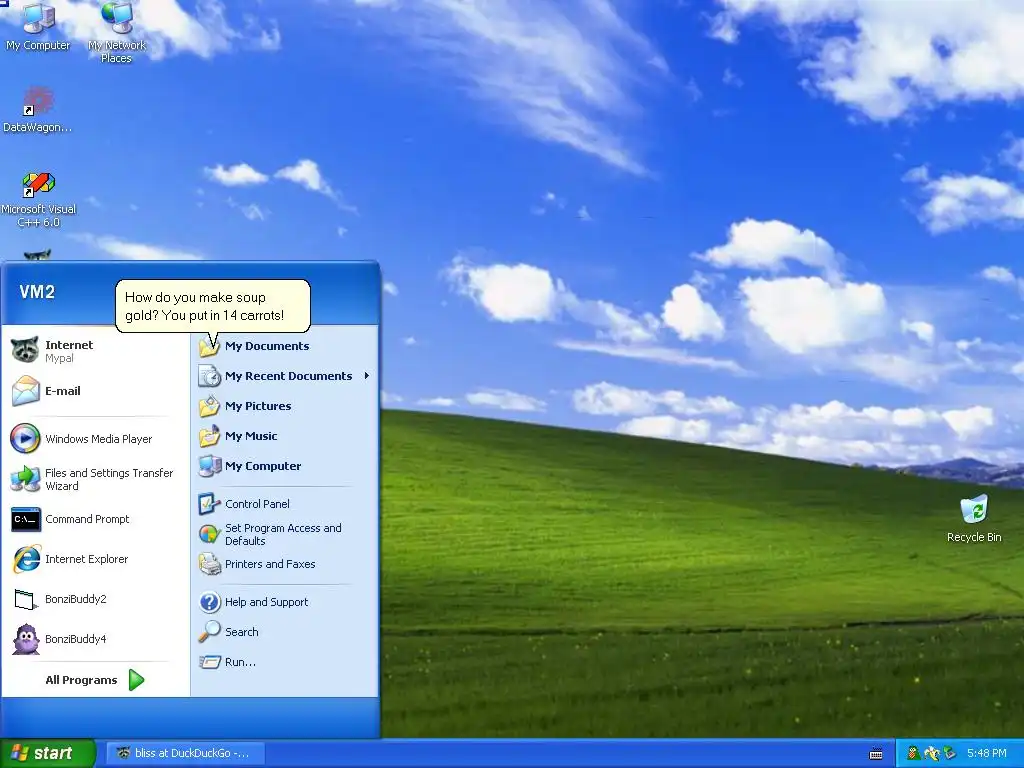The height and width of the screenshot is (768, 1024).
Task: Click the green start button
Action: coord(48,753)
